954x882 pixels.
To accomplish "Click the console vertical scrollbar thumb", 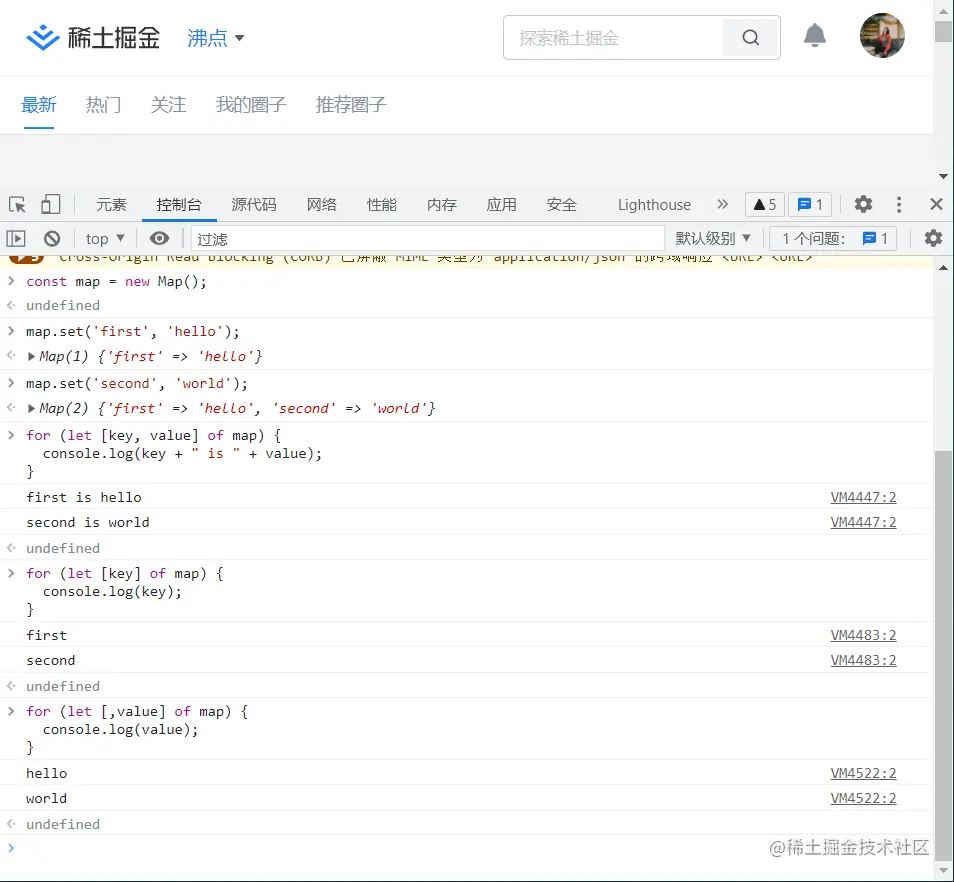I will click(943, 654).
